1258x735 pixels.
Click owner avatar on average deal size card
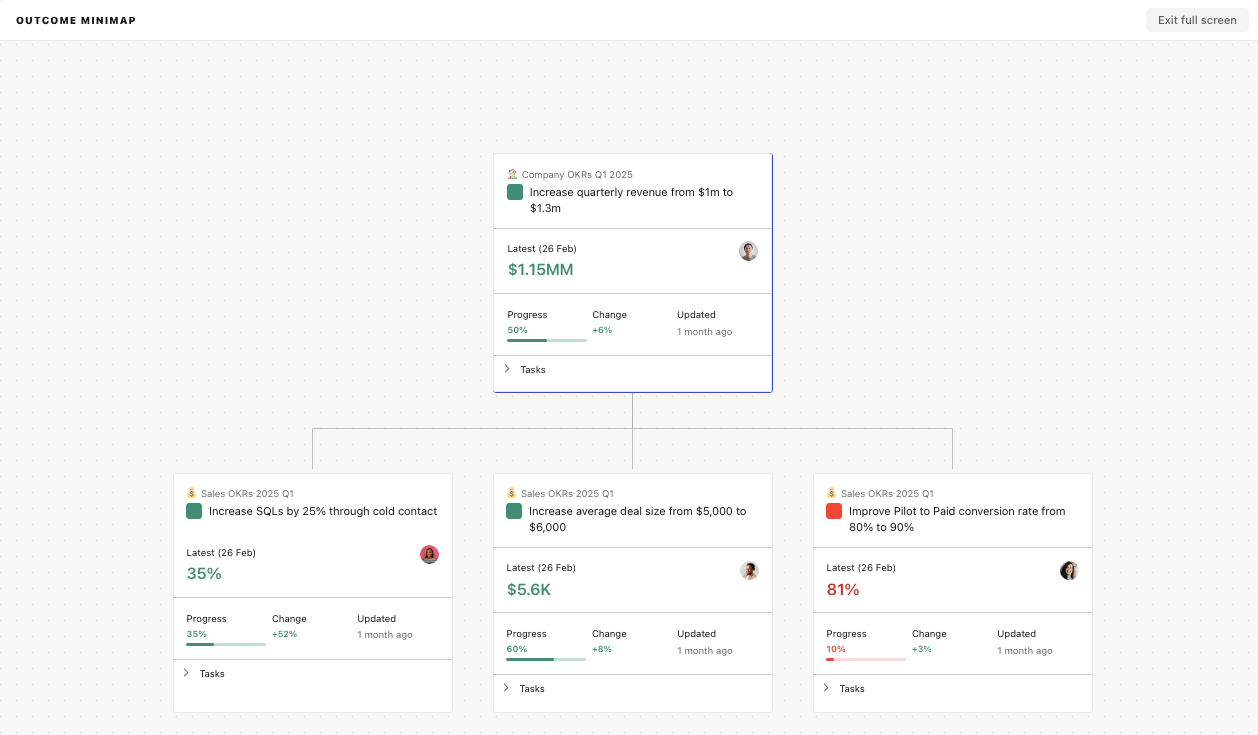[x=749, y=570]
